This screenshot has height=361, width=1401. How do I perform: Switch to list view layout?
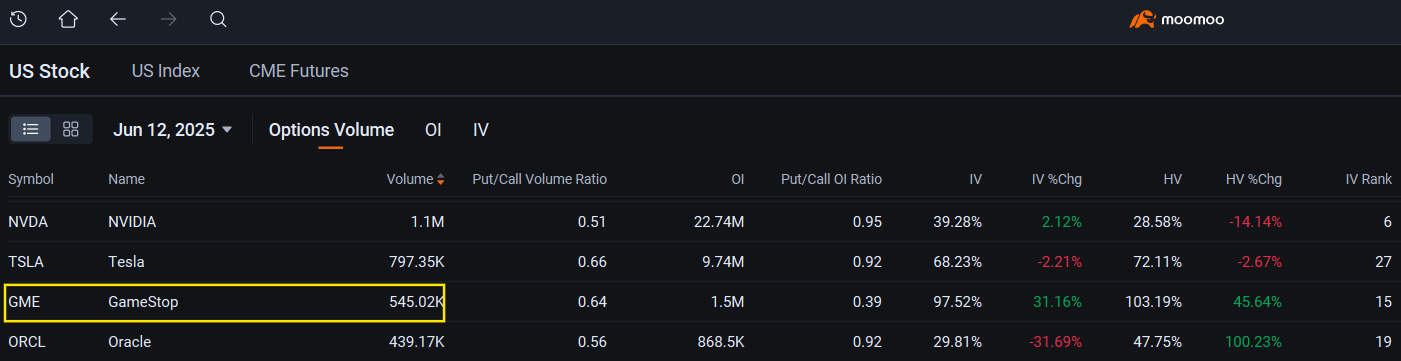click(31, 129)
